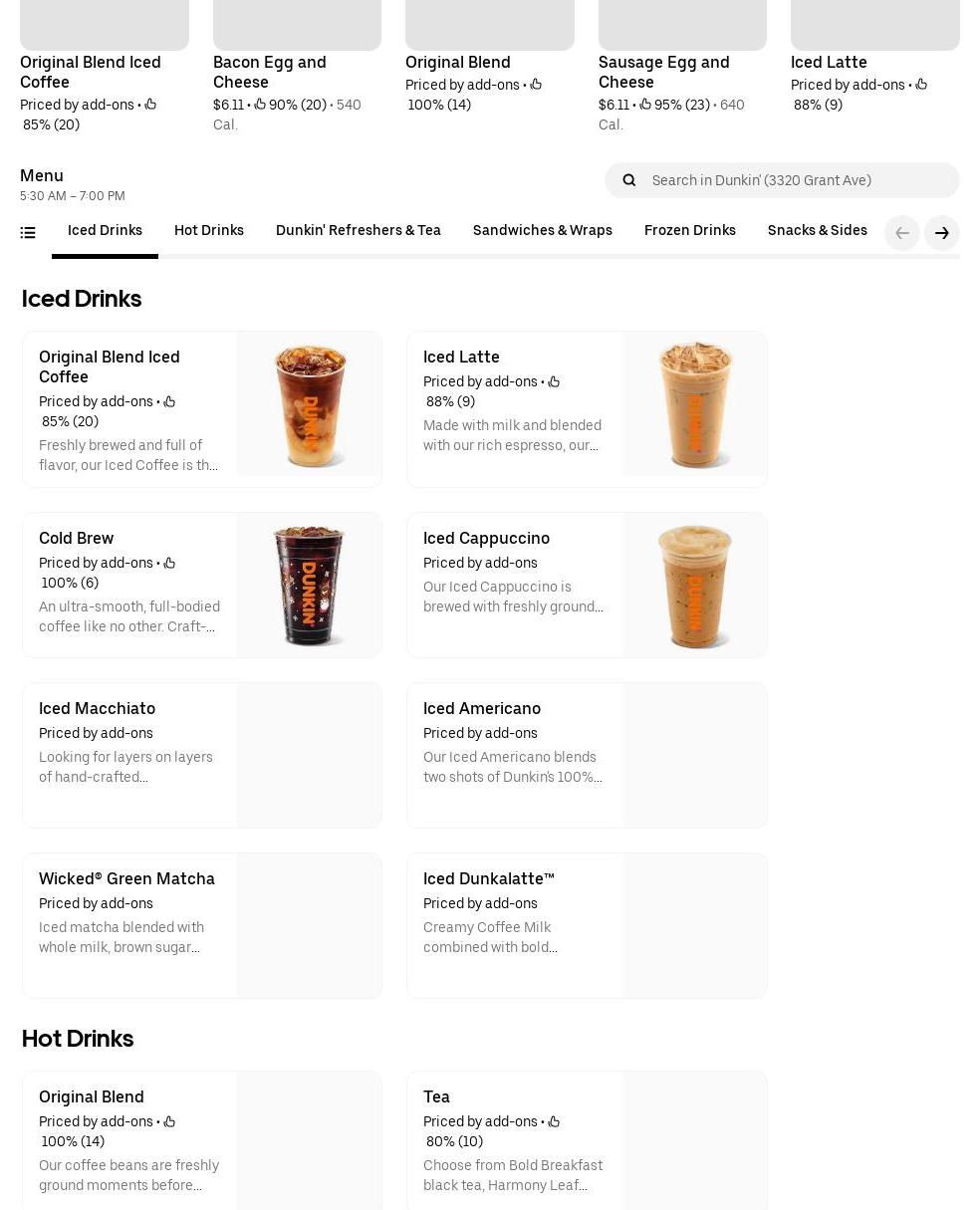Select Wicked Green Matcha item
This screenshot has width=980, height=1210.
click(x=202, y=926)
